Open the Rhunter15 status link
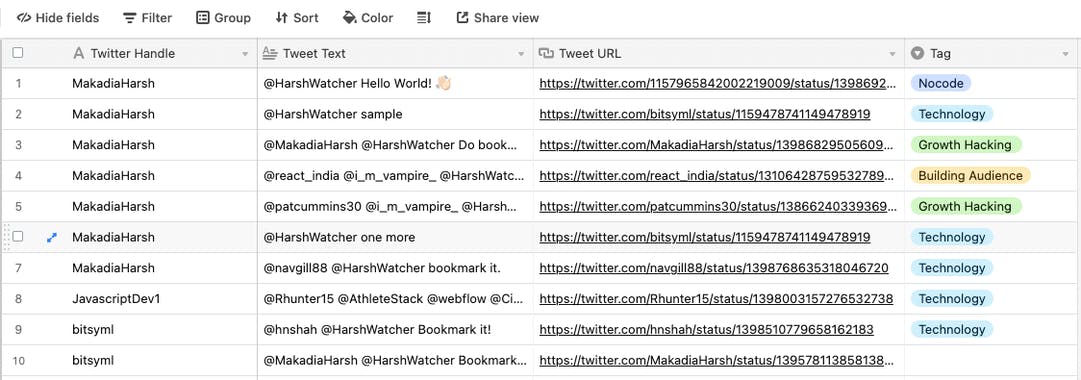The image size is (1081, 380). coord(716,299)
